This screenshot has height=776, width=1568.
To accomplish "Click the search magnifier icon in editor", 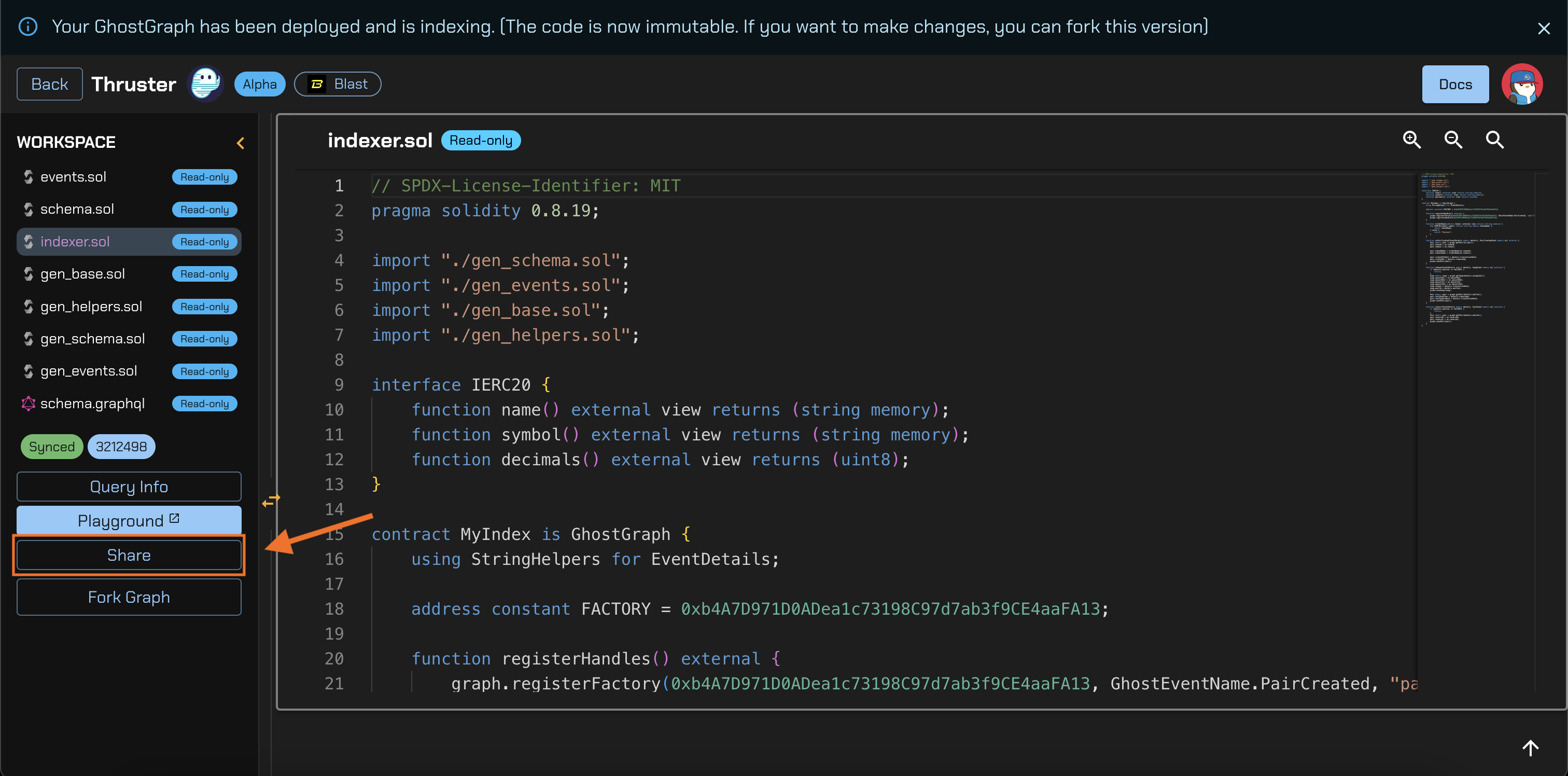I will tap(1494, 140).
